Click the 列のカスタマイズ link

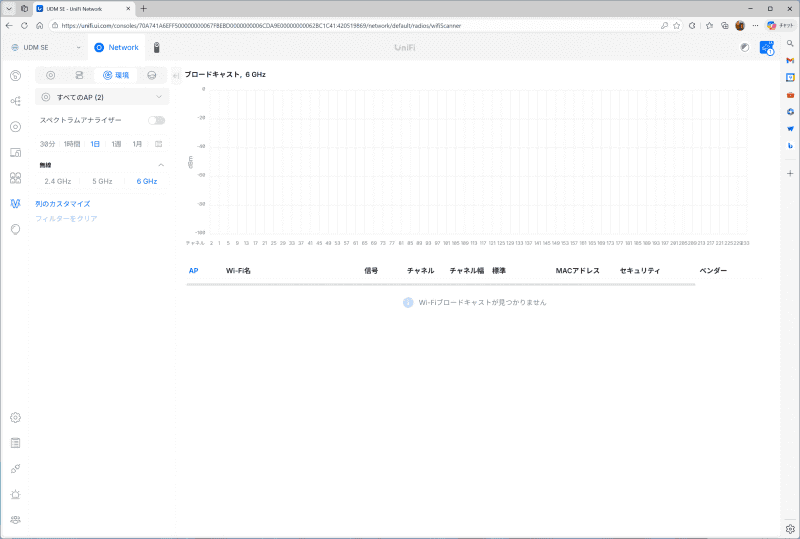point(63,204)
